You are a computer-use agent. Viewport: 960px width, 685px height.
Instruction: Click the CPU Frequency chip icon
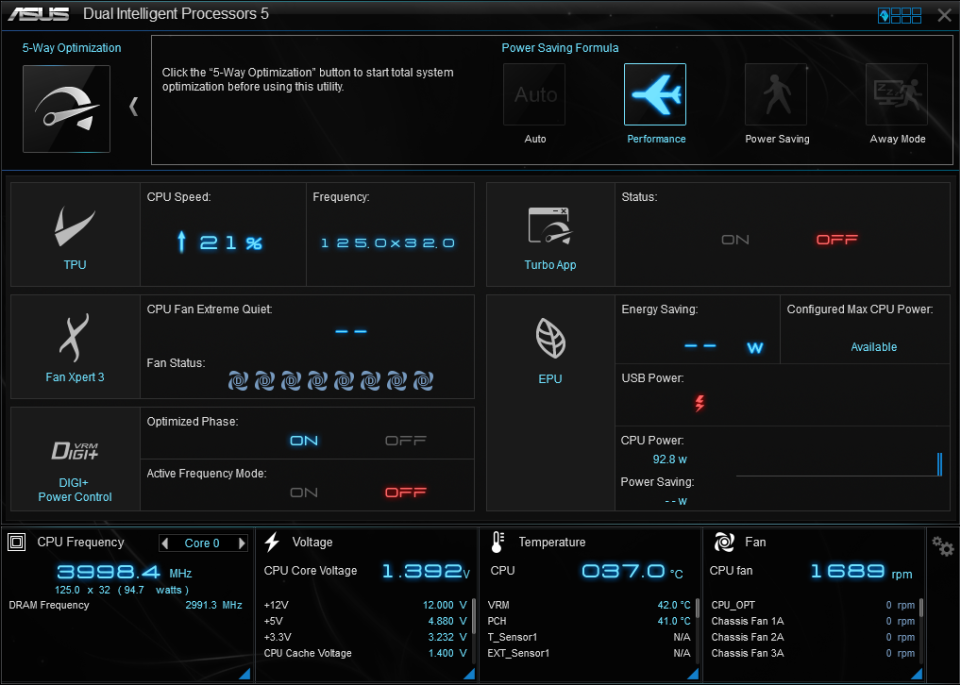pos(17,542)
